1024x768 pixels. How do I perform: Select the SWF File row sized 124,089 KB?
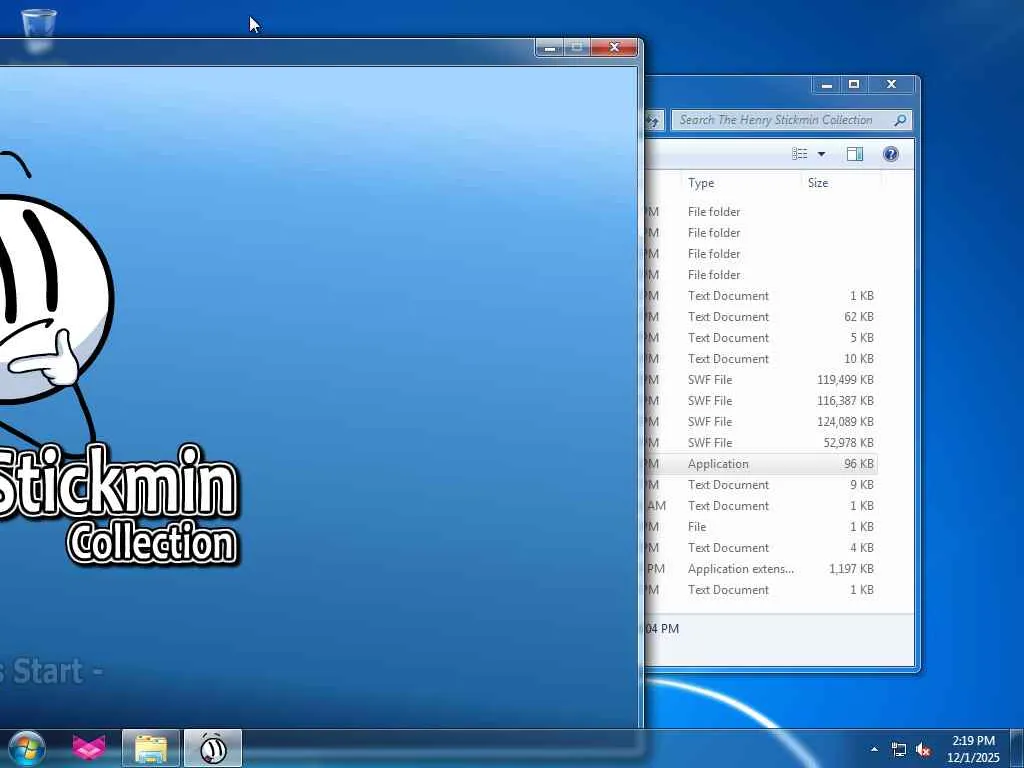point(761,421)
